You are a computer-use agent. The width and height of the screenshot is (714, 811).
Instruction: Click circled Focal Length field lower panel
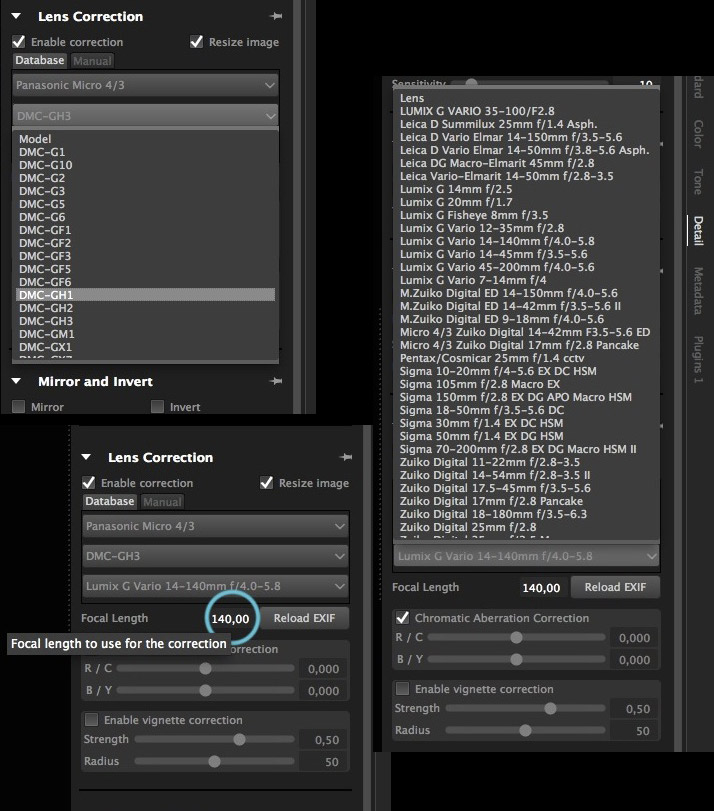coord(230,619)
